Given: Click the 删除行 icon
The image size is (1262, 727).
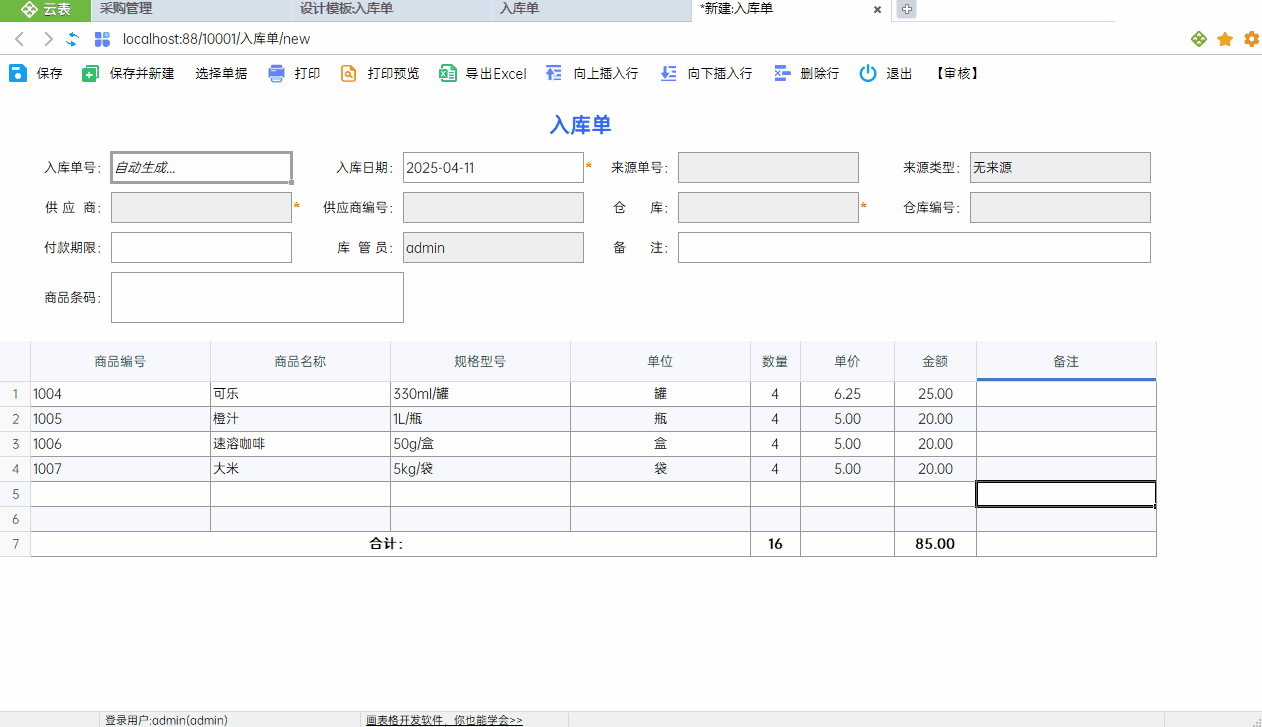Looking at the screenshot, I should click(782, 73).
